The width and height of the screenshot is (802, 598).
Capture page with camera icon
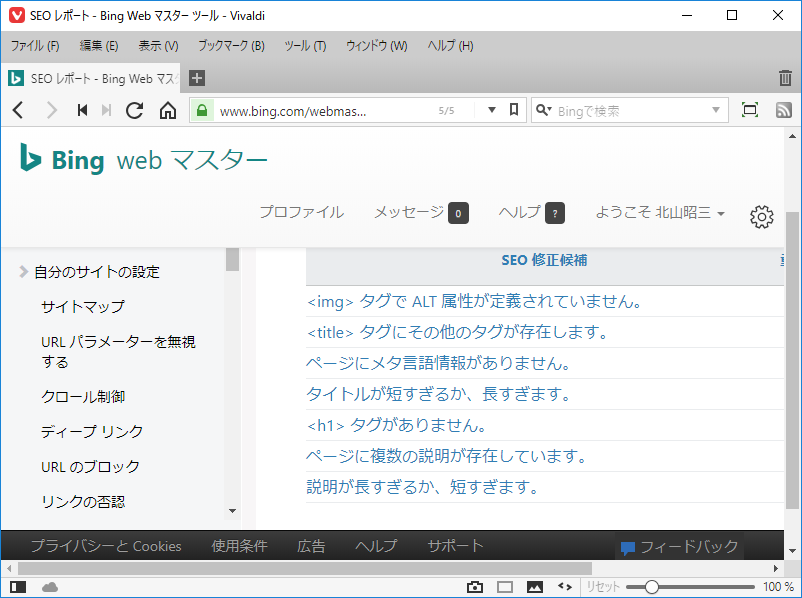click(x=475, y=587)
